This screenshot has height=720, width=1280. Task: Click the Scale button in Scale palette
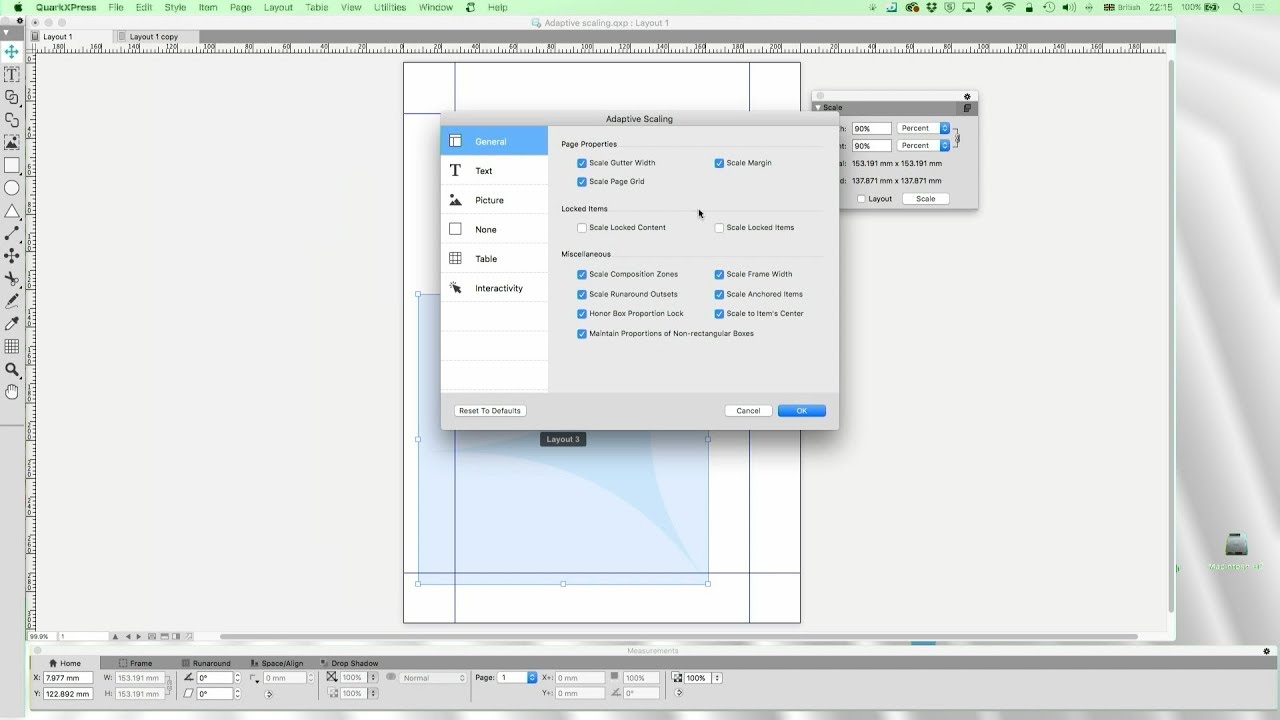tap(926, 199)
